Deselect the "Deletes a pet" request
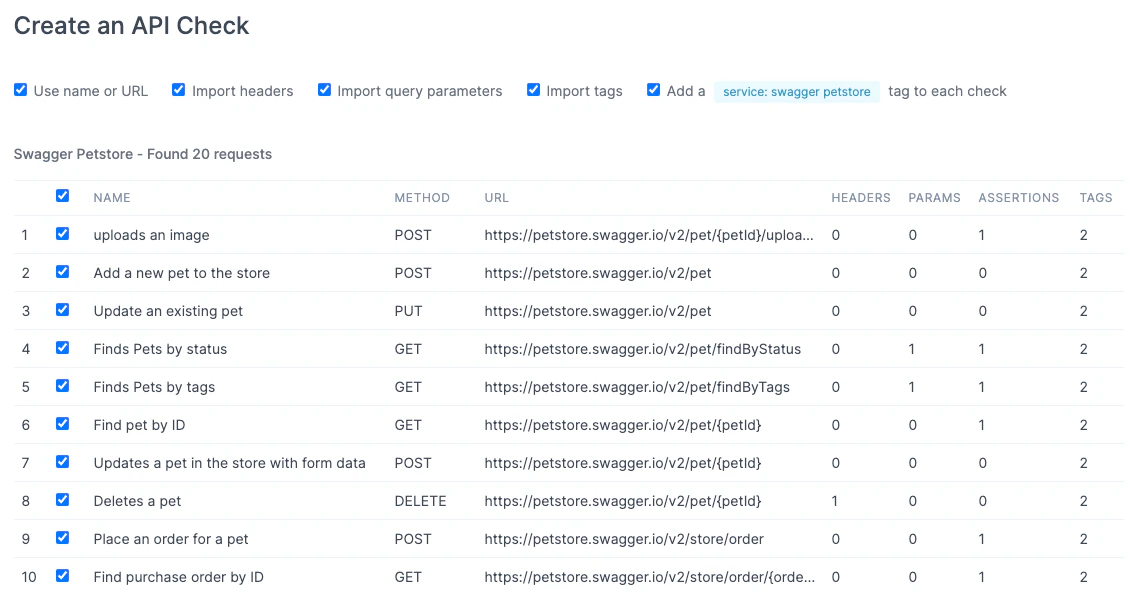 click(62, 499)
